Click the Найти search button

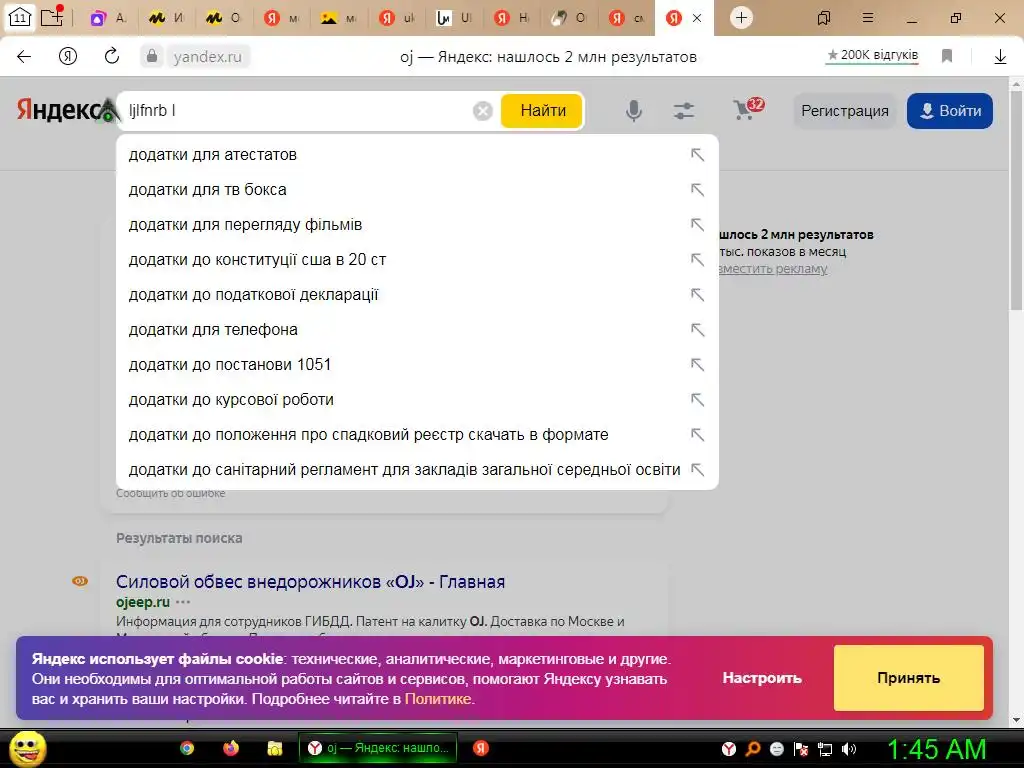542,111
